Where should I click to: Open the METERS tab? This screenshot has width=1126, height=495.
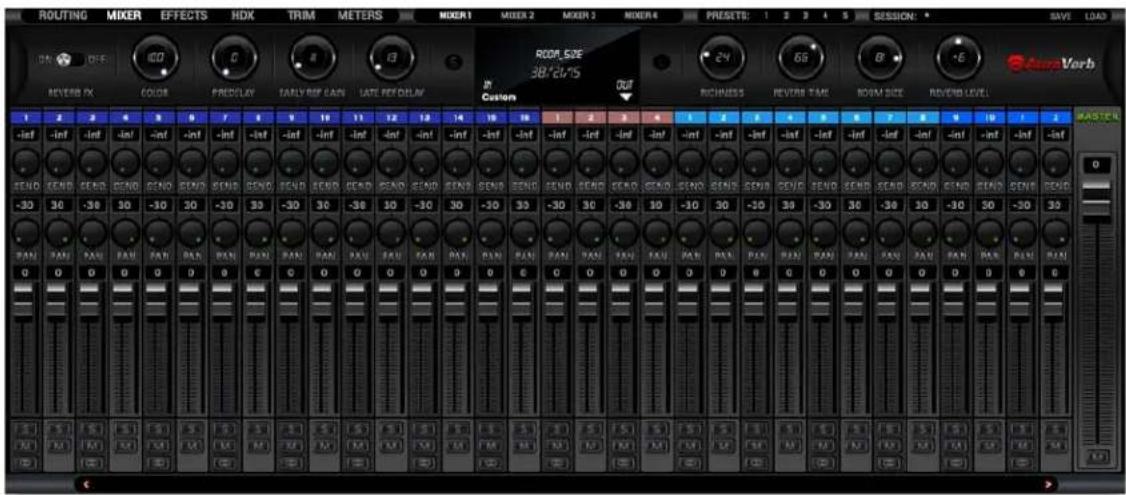click(x=360, y=15)
